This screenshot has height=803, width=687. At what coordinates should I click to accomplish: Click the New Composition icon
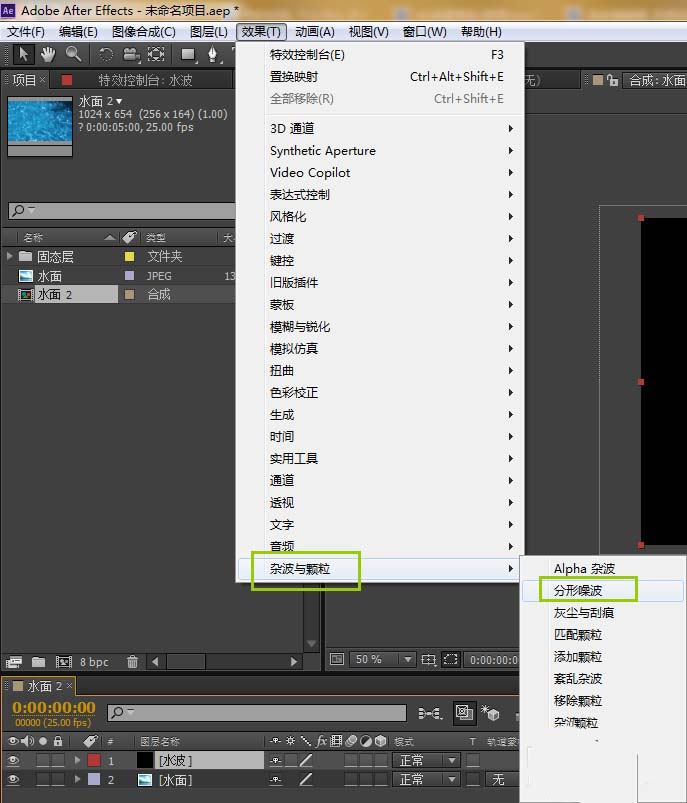pyautogui.click(x=64, y=662)
